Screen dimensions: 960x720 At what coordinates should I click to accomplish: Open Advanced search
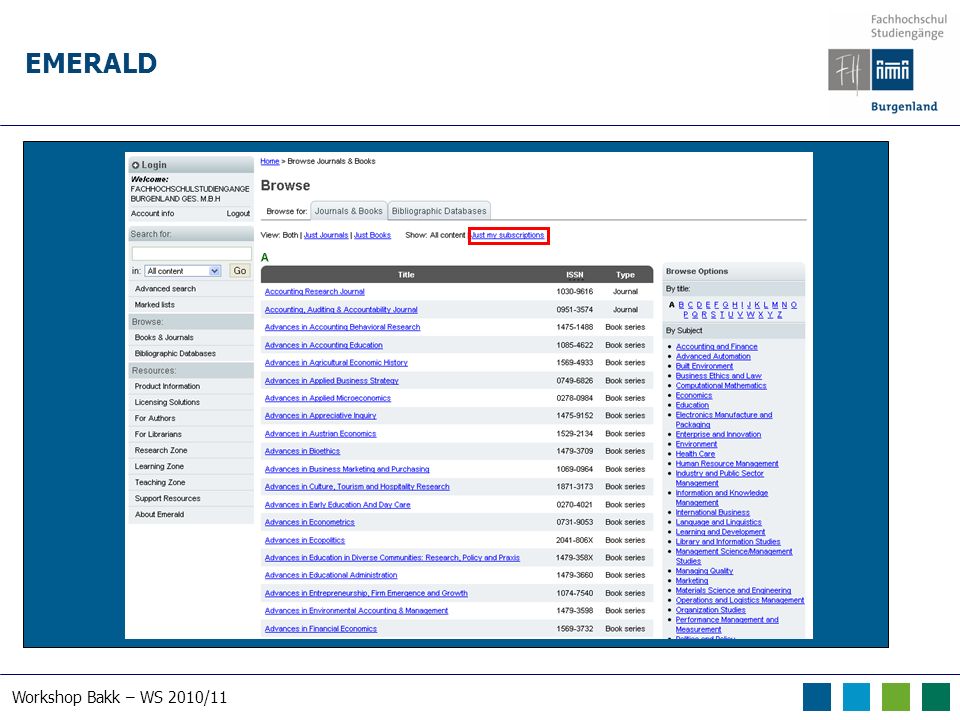pos(165,289)
